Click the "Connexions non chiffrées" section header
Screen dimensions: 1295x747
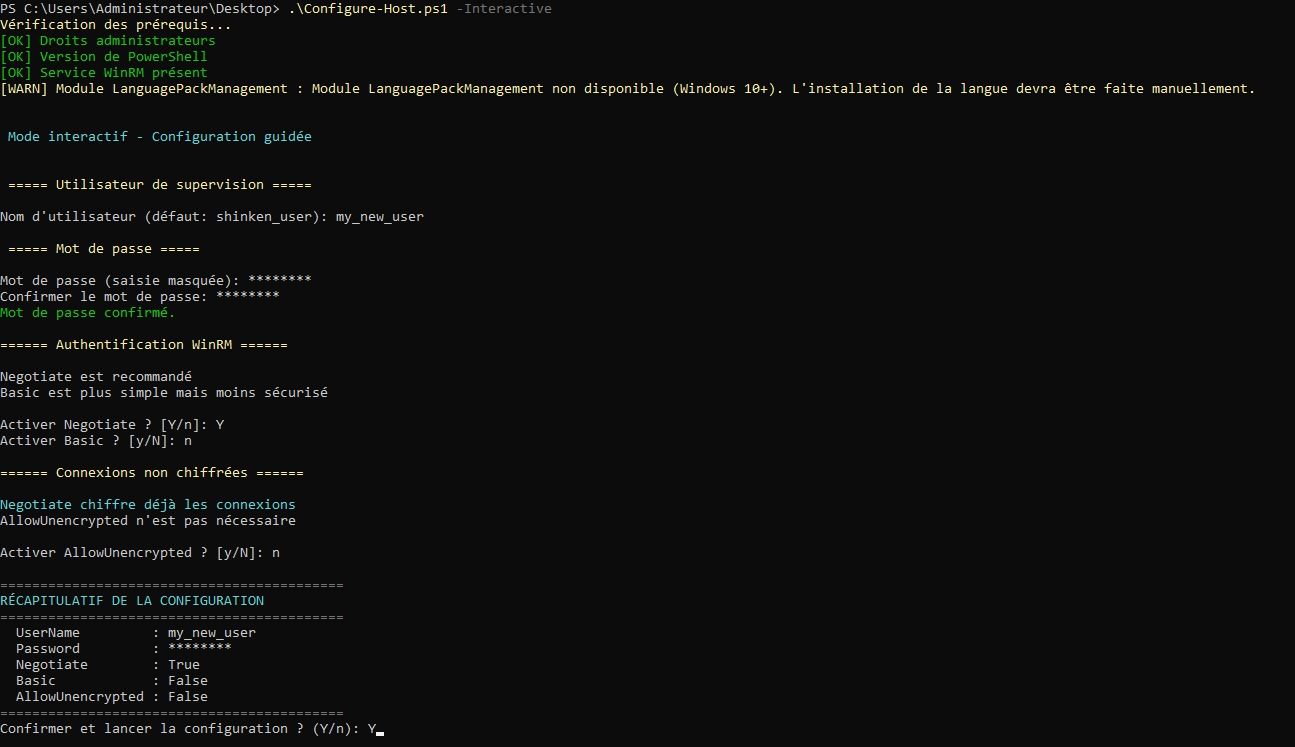152,473
